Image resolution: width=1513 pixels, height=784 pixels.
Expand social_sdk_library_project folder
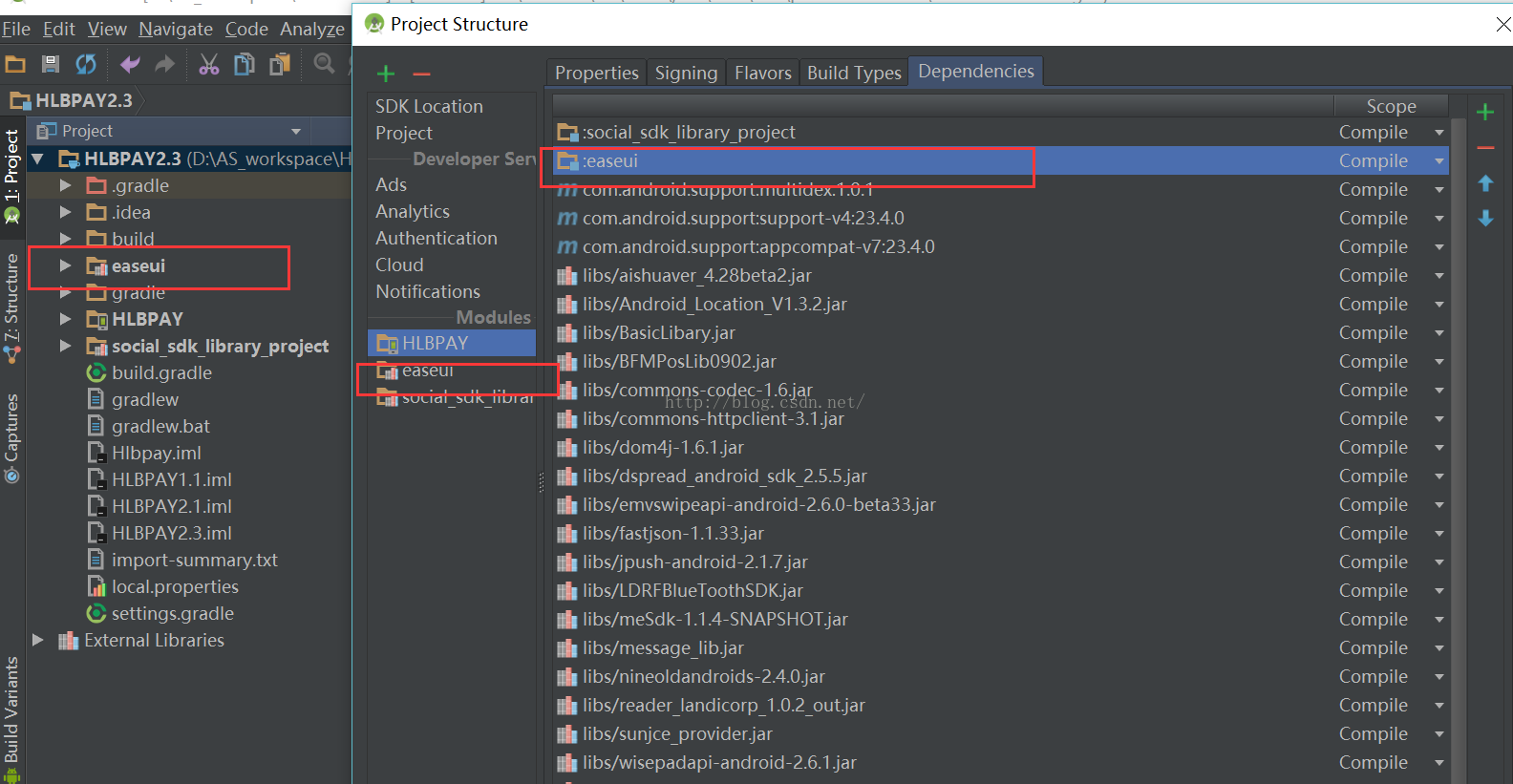point(66,346)
